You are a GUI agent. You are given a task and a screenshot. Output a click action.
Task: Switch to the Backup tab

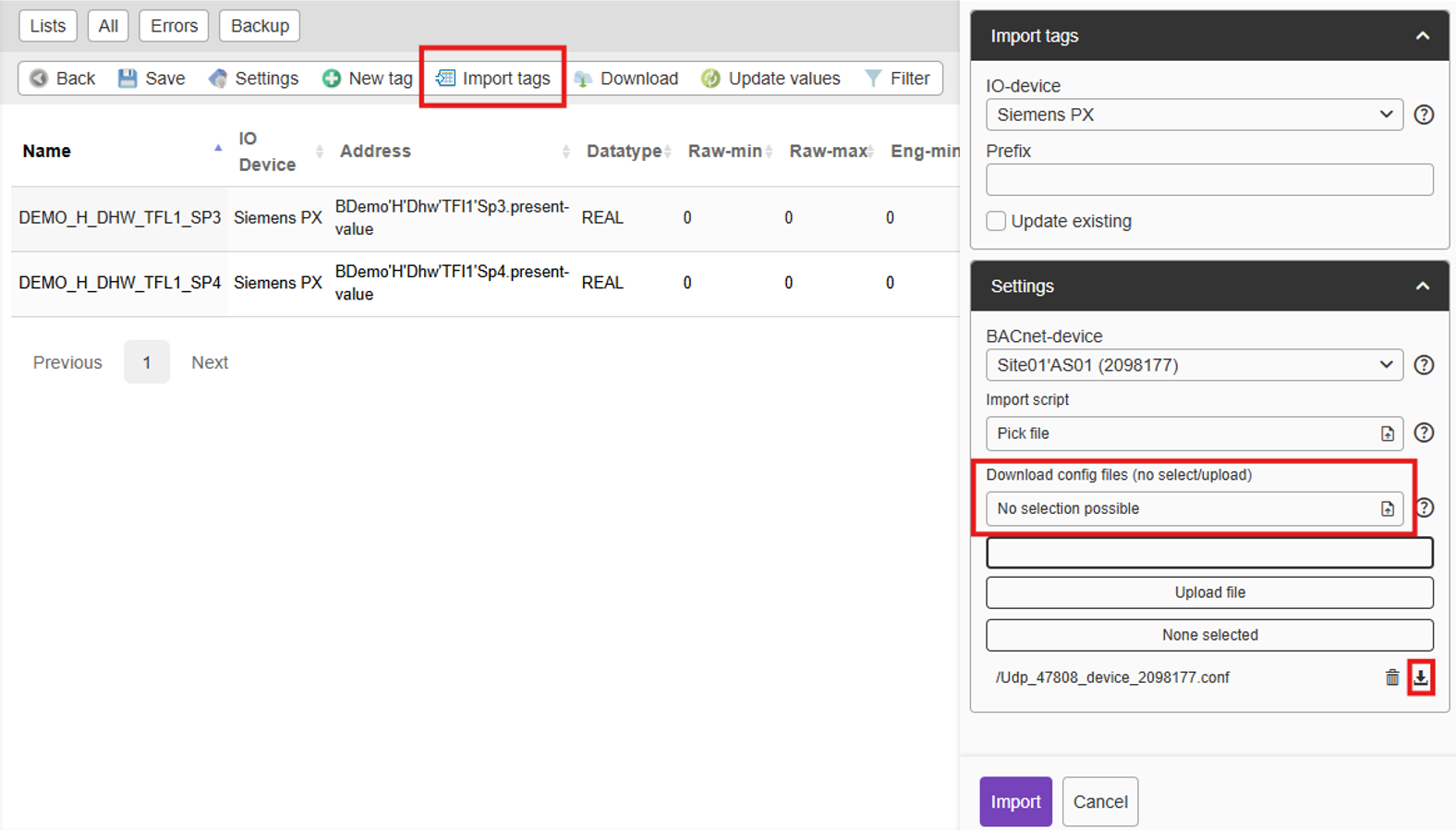260,26
